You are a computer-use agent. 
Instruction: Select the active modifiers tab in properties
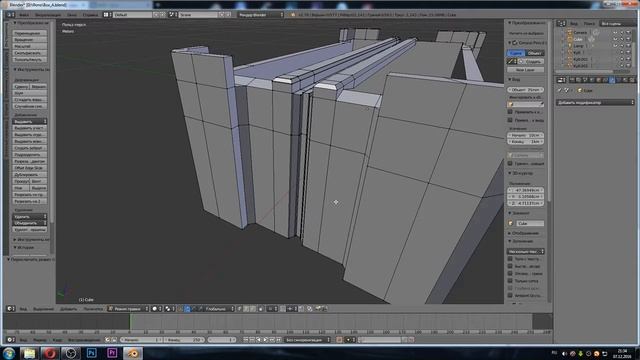611,80
